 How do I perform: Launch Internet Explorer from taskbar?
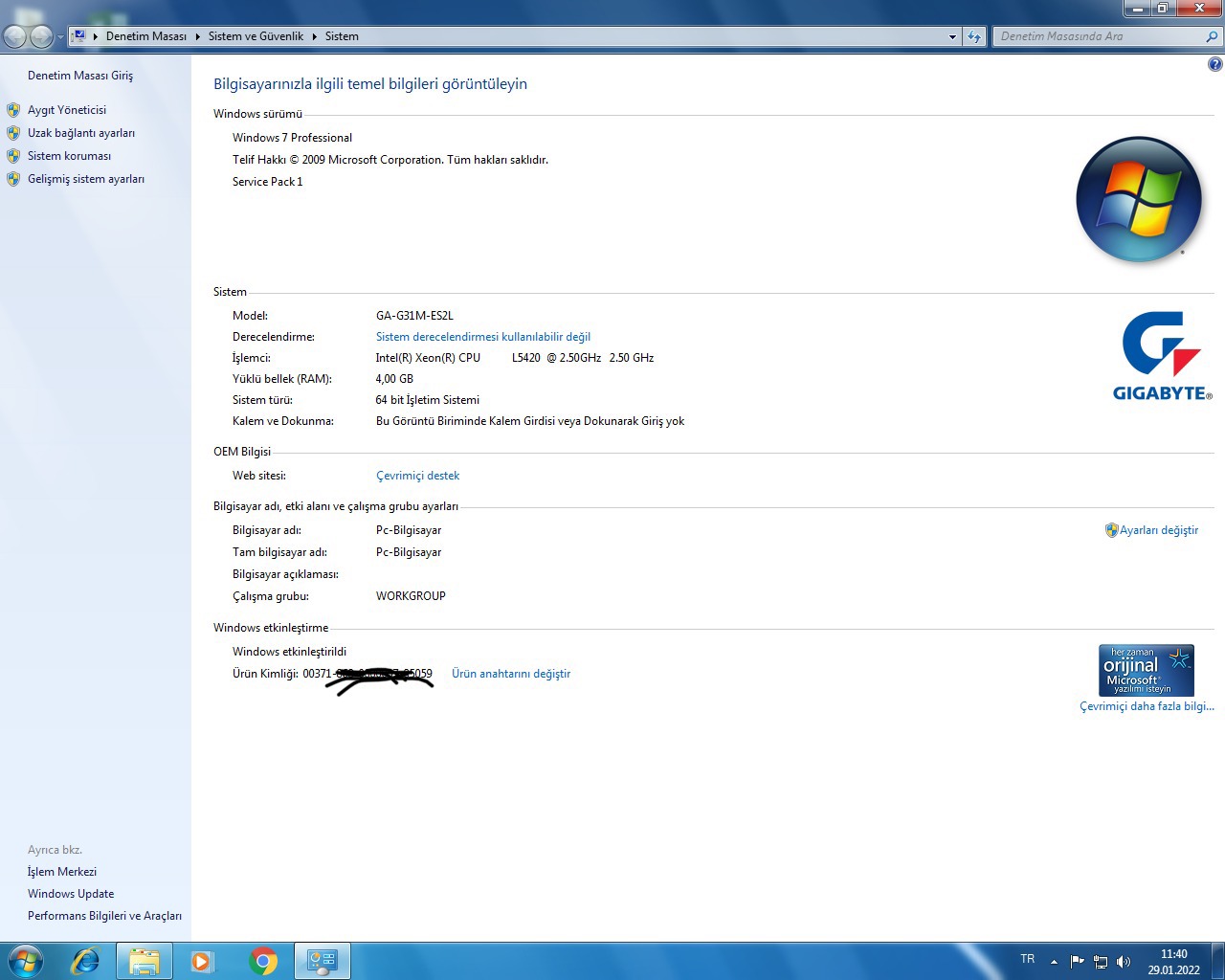pyautogui.click(x=86, y=961)
